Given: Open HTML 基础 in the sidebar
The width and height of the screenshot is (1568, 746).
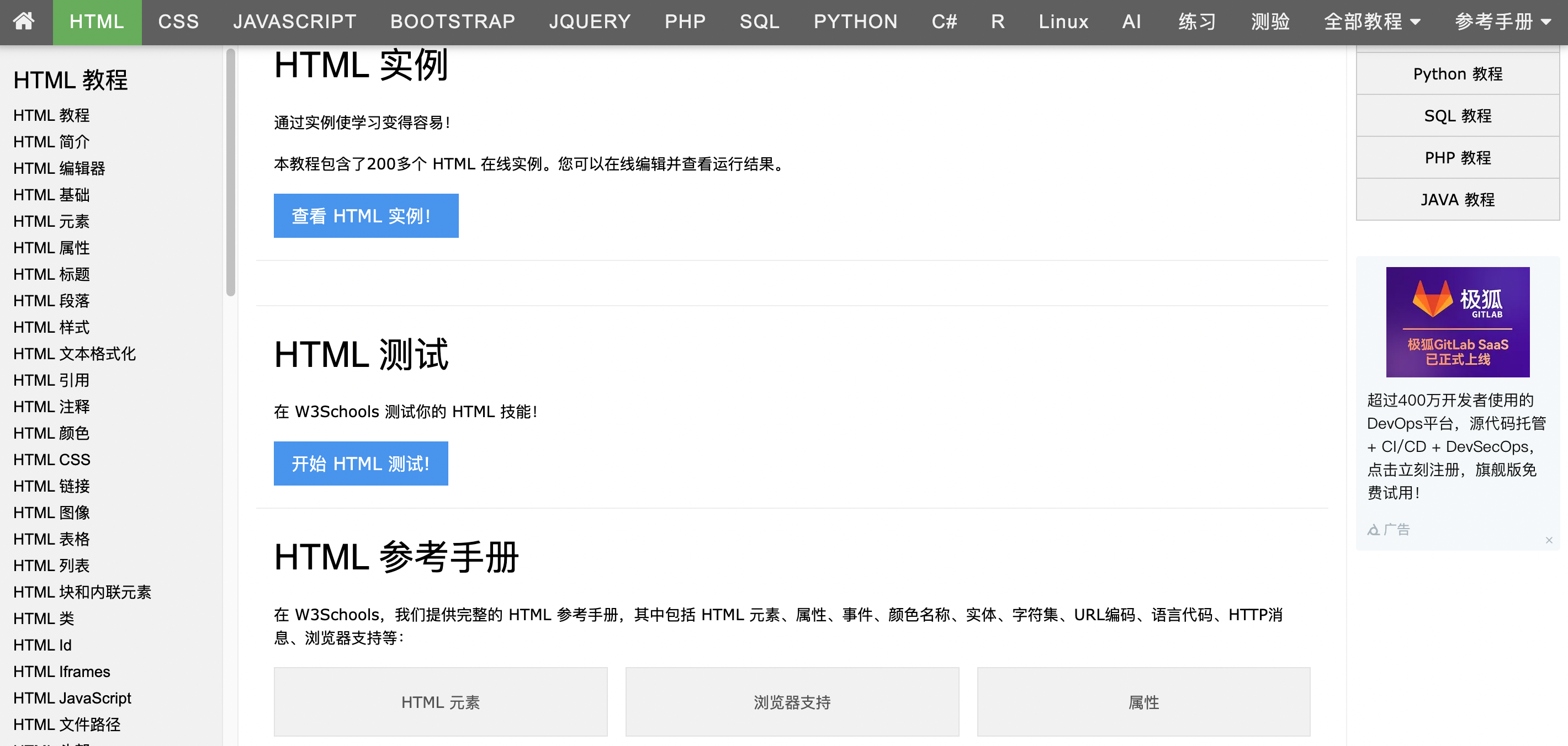Looking at the screenshot, I should point(52,195).
